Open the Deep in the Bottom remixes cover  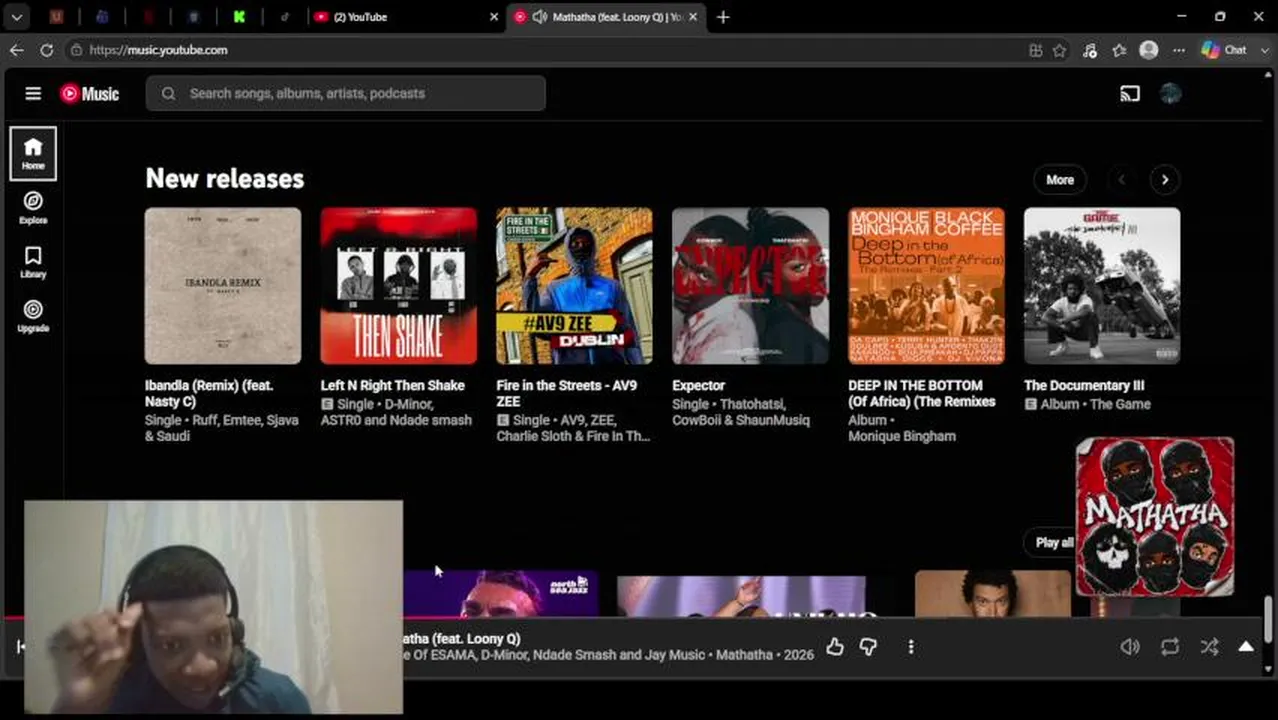coord(926,286)
